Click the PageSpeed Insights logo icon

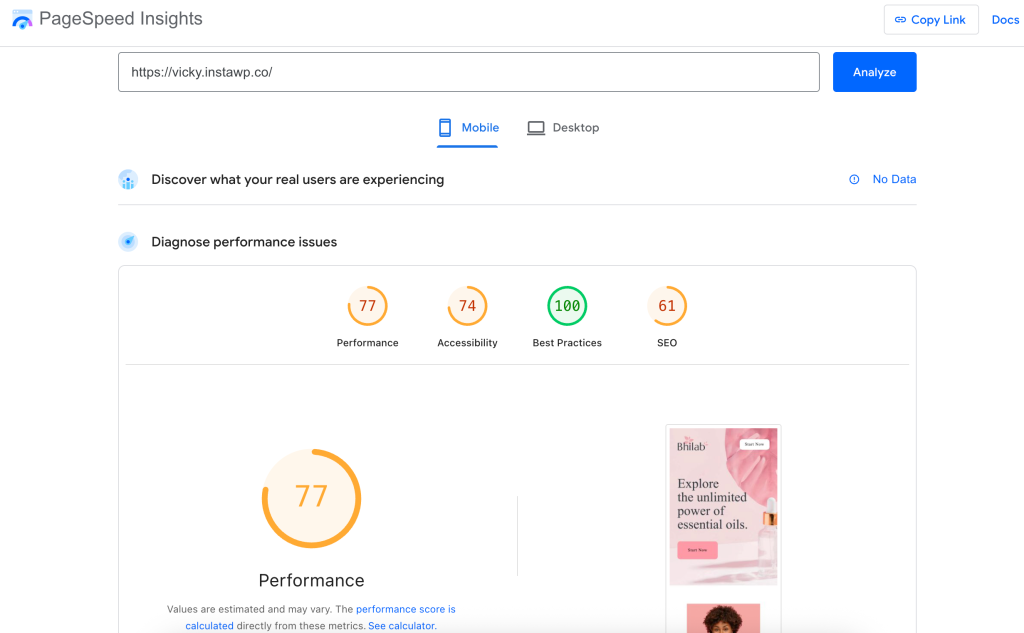click(x=22, y=18)
